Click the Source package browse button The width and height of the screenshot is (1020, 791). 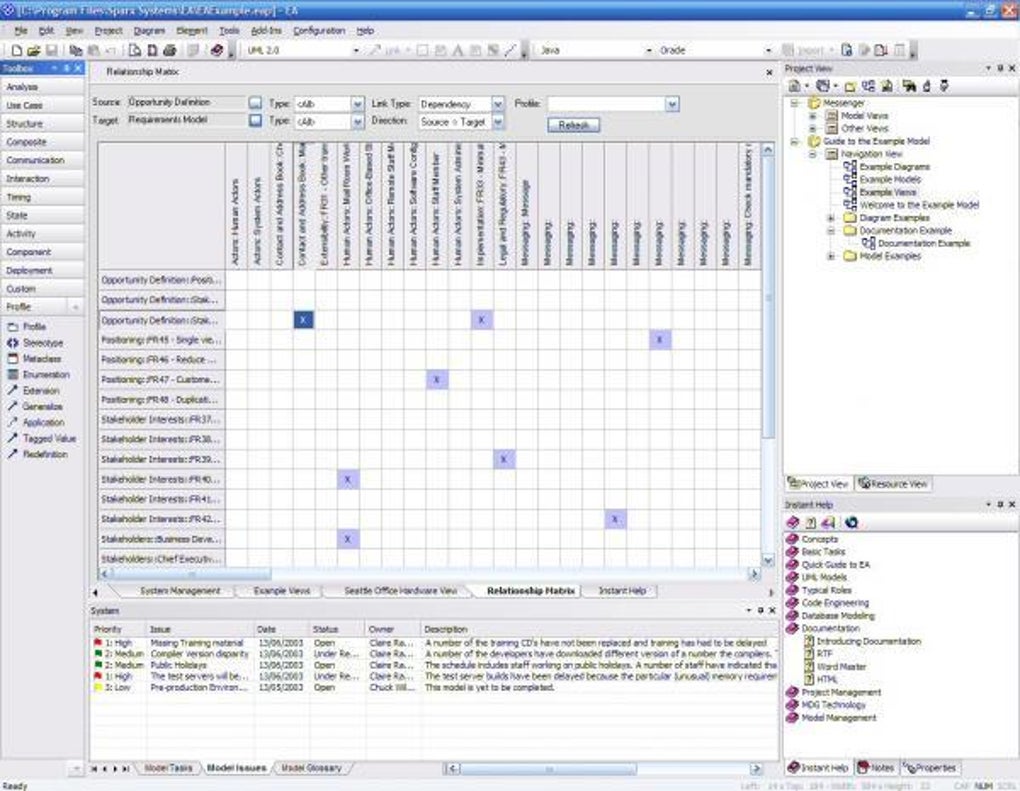[255, 103]
